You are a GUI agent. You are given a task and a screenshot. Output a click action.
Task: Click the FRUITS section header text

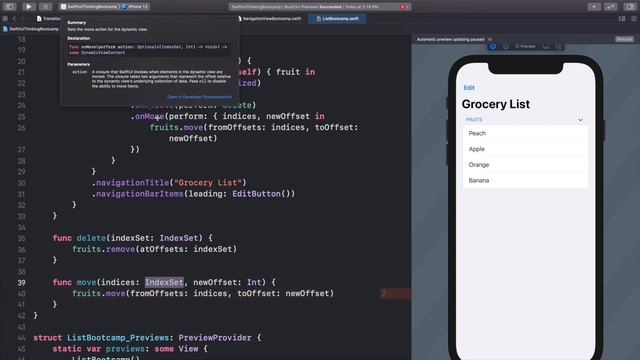pos(474,120)
